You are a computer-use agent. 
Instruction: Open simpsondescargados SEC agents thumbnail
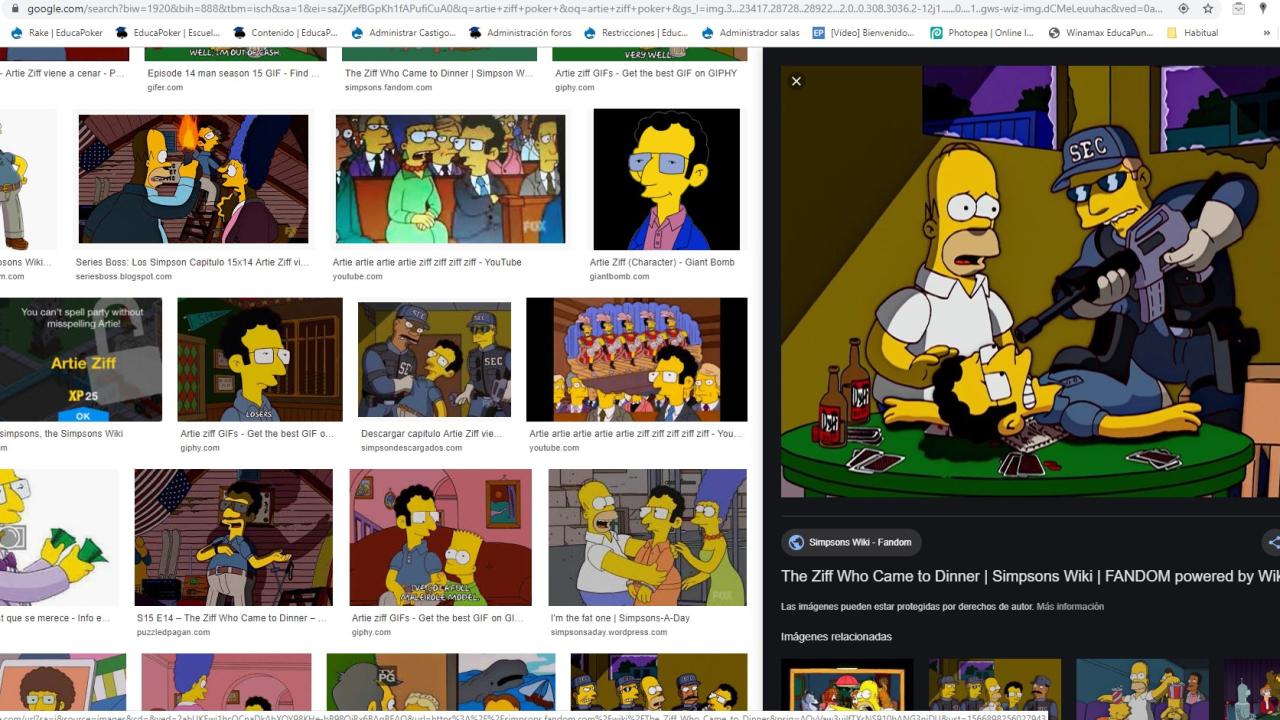tap(434, 359)
